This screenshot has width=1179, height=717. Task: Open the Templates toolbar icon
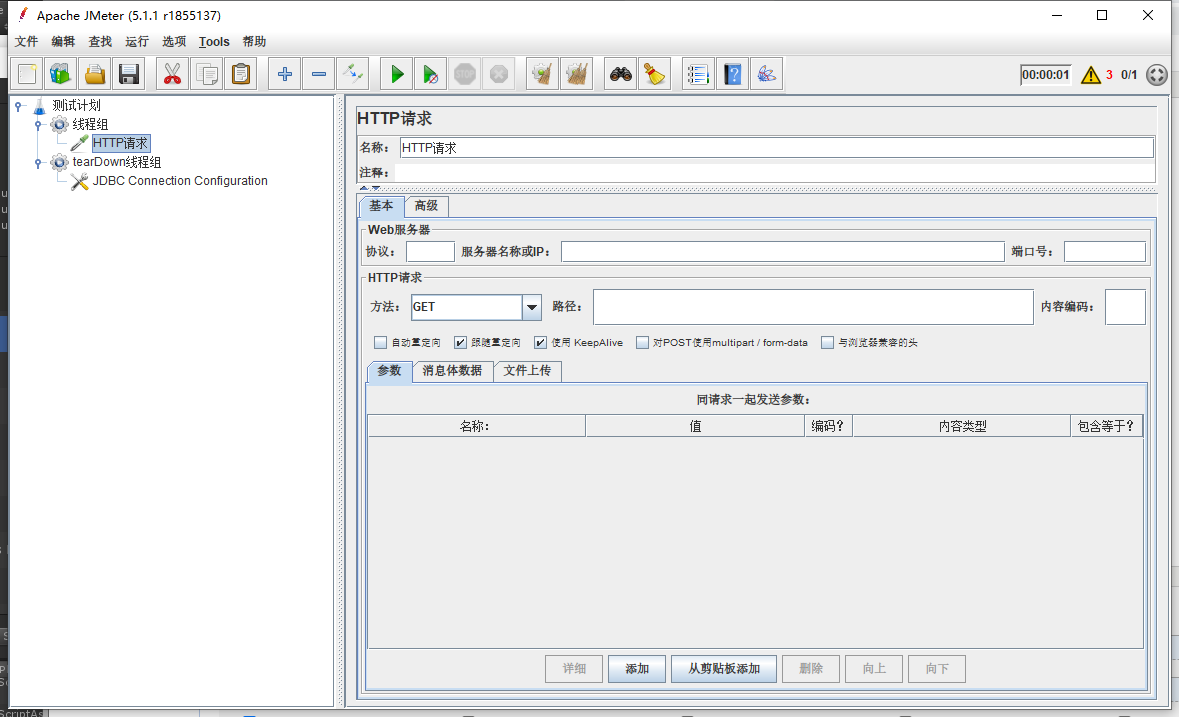point(61,74)
